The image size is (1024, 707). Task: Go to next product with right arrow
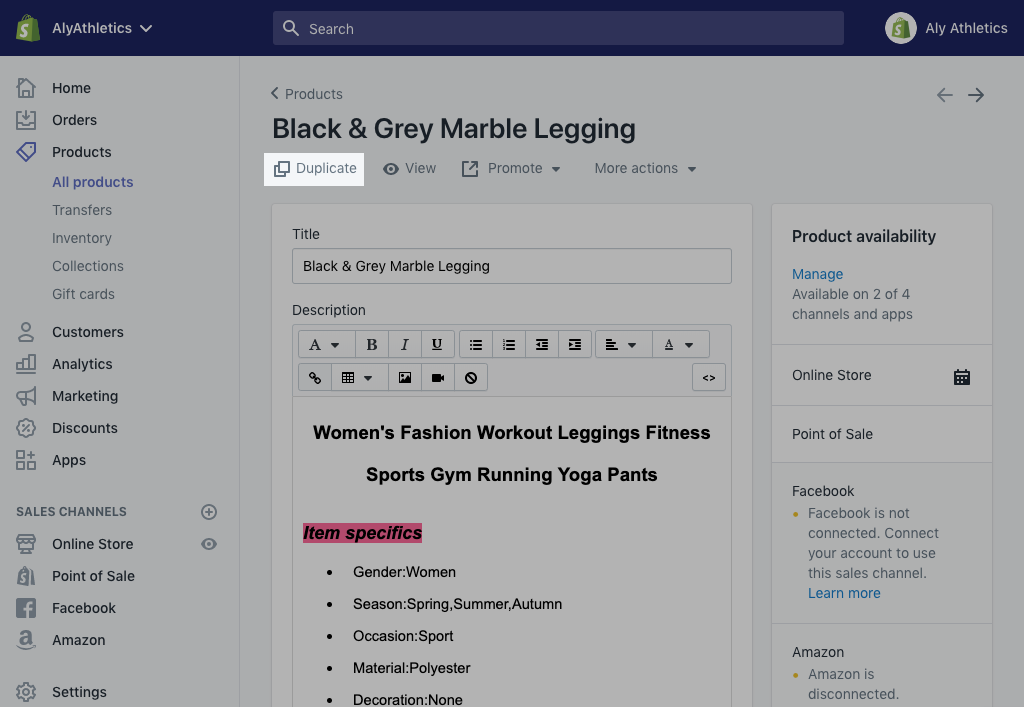[x=976, y=95]
